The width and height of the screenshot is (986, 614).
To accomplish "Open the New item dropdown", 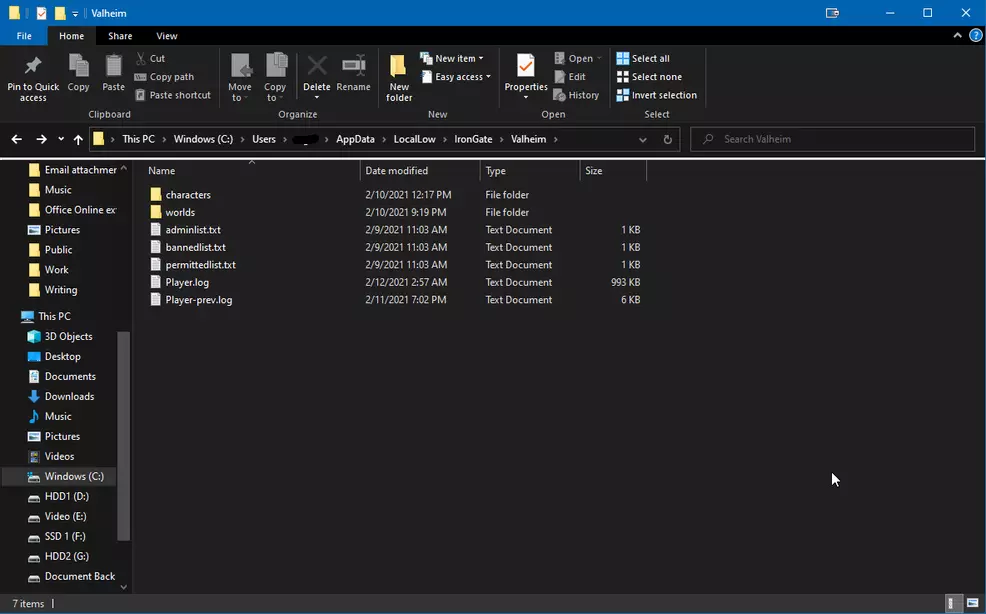I will [x=452, y=59].
